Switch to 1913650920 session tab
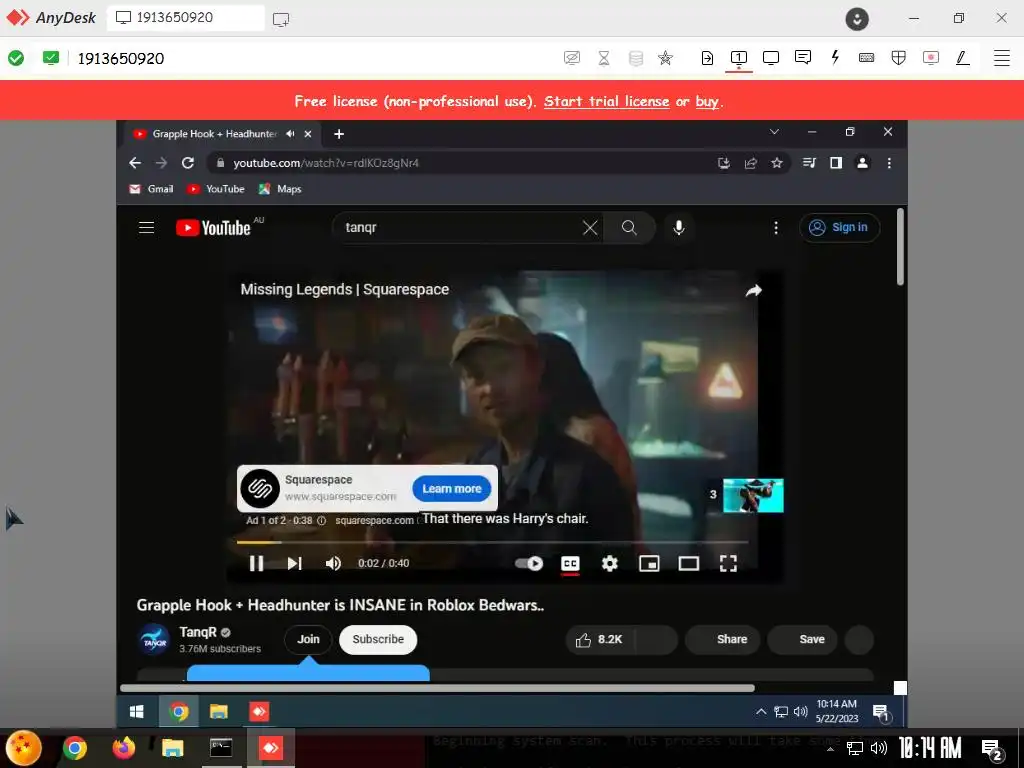1024x768 pixels. 185,18
